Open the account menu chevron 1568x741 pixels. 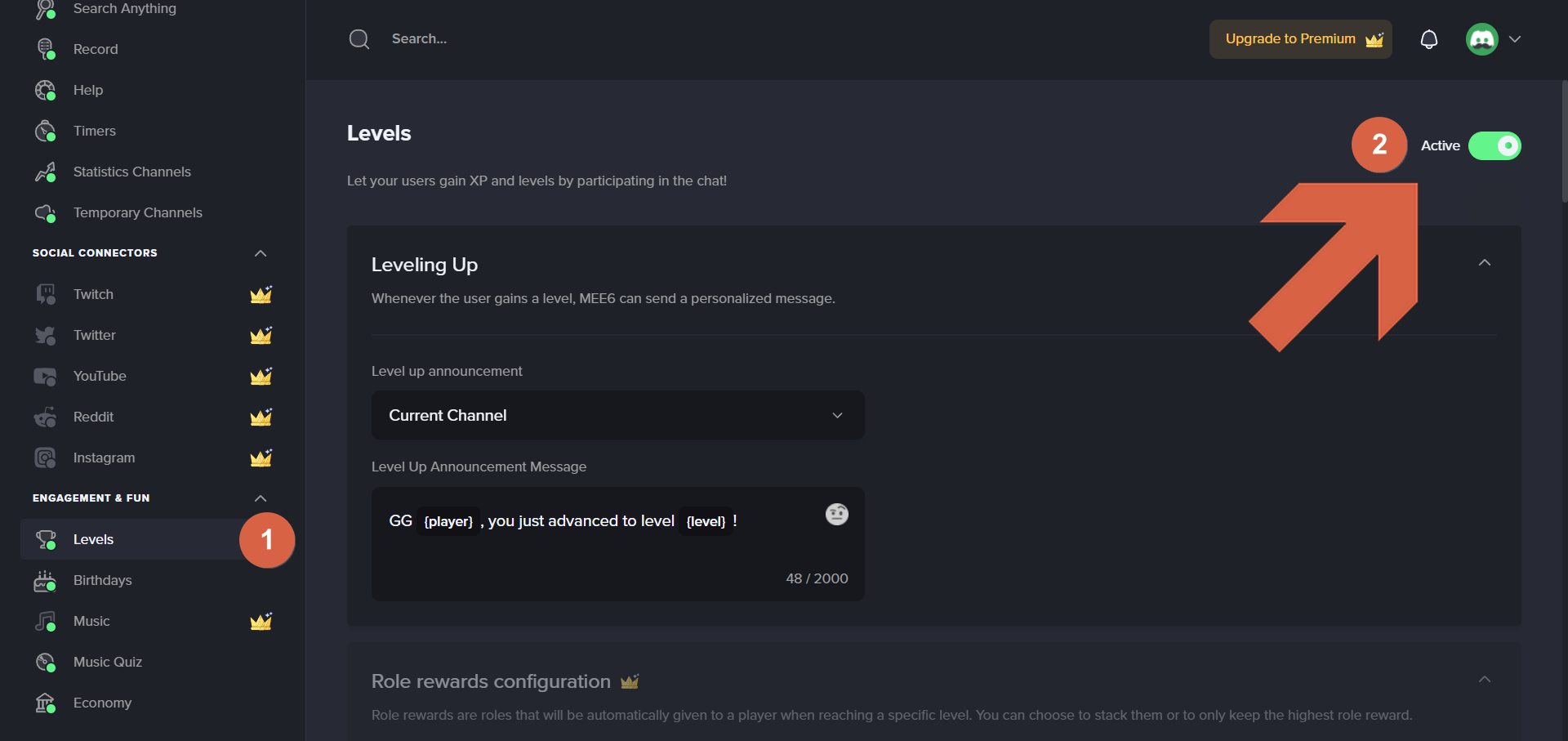click(1515, 39)
